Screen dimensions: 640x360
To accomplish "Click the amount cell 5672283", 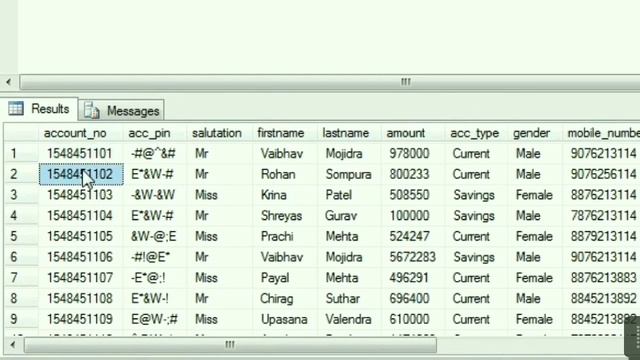I will (413, 257).
